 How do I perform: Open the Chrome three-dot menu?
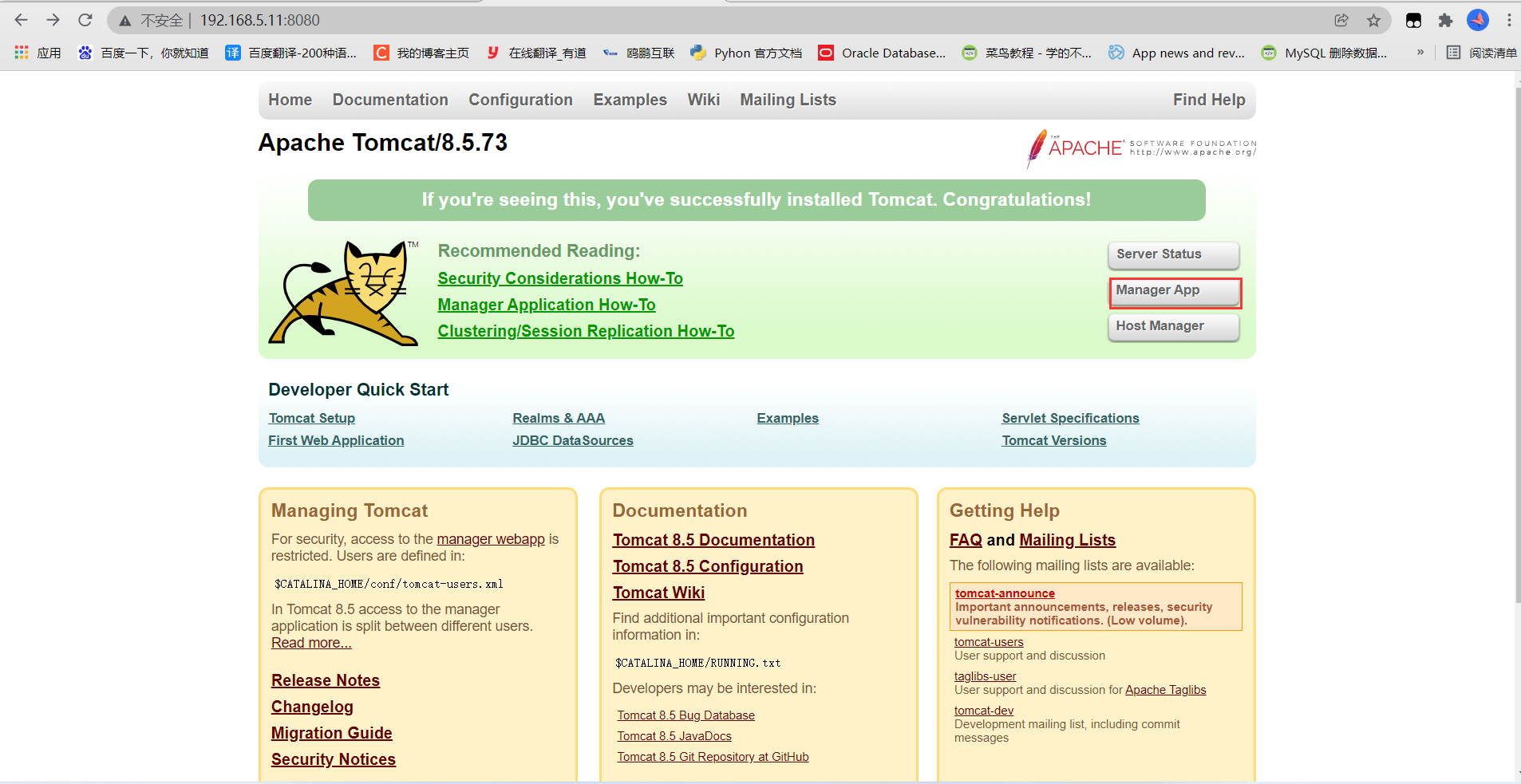coord(1509,20)
